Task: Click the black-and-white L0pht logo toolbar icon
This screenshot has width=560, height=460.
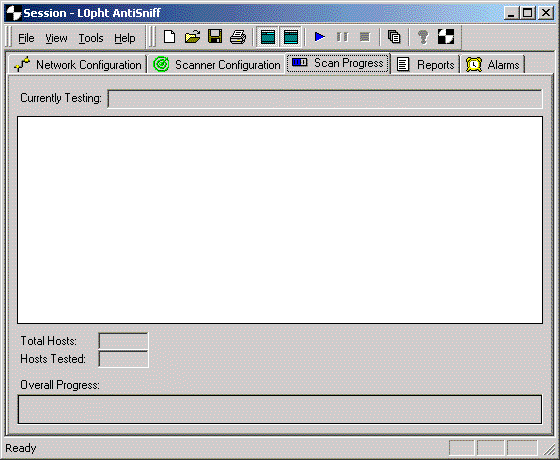Action: click(446, 37)
